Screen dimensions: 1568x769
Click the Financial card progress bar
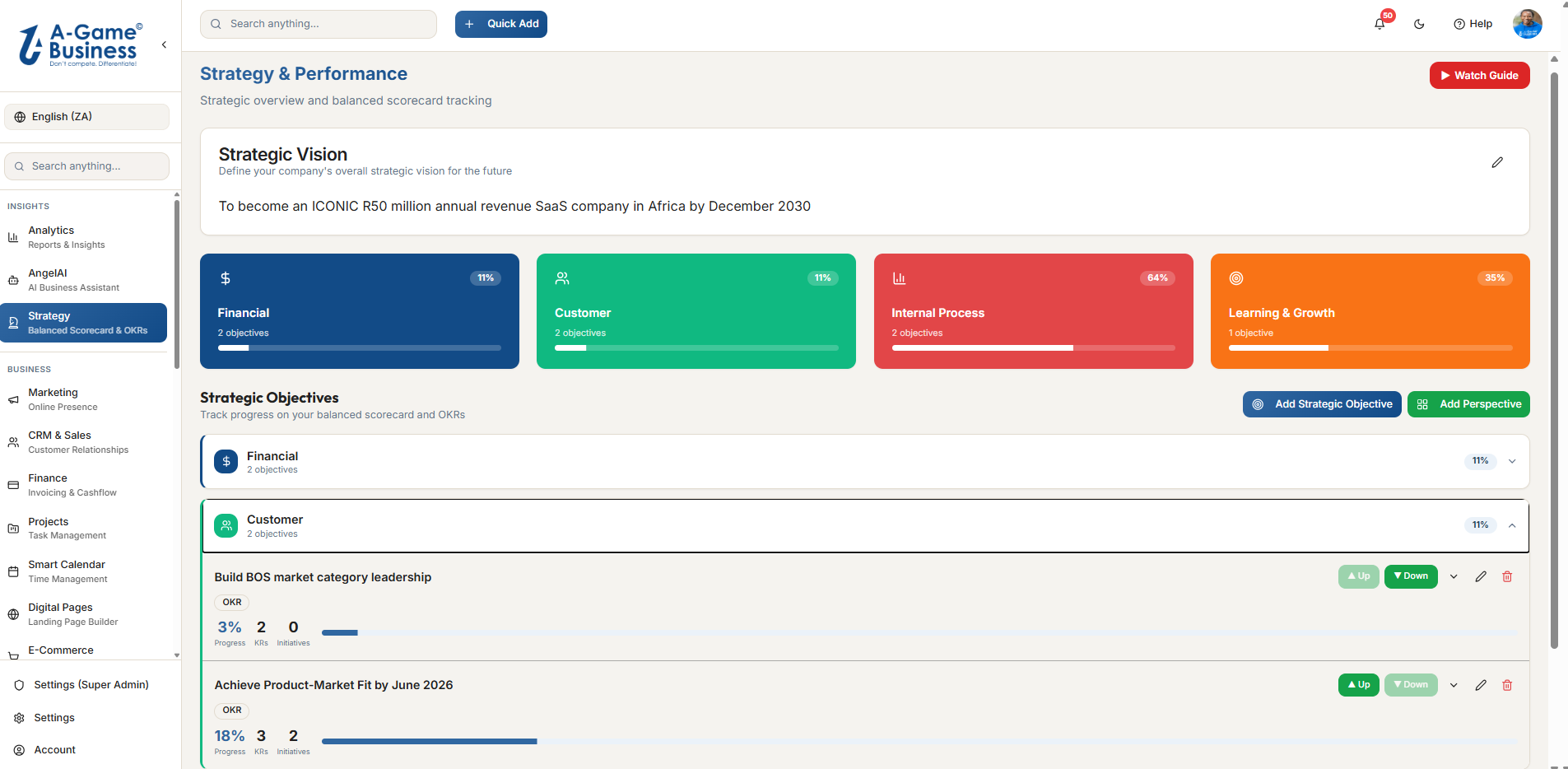[x=360, y=348]
